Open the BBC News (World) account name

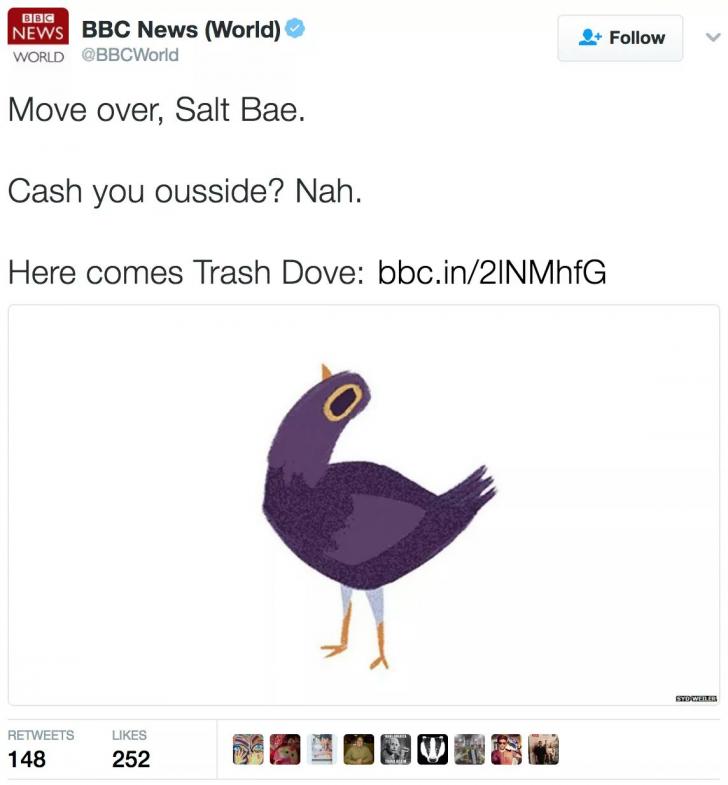coord(181,29)
